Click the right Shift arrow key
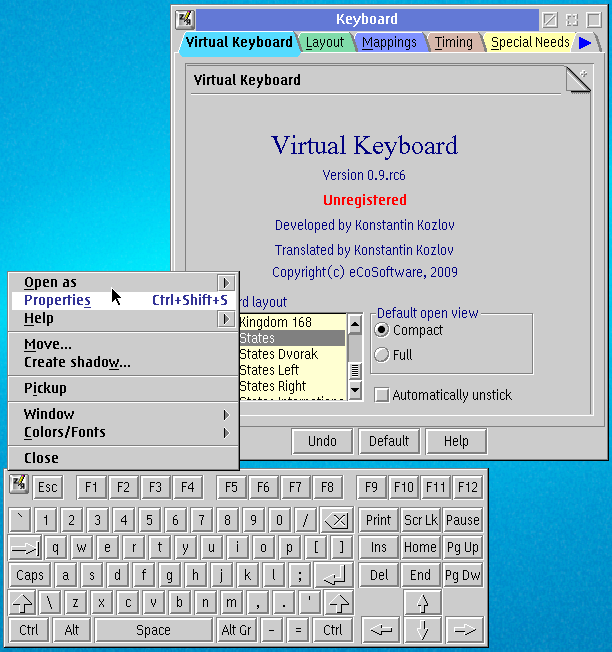 pos(338,603)
